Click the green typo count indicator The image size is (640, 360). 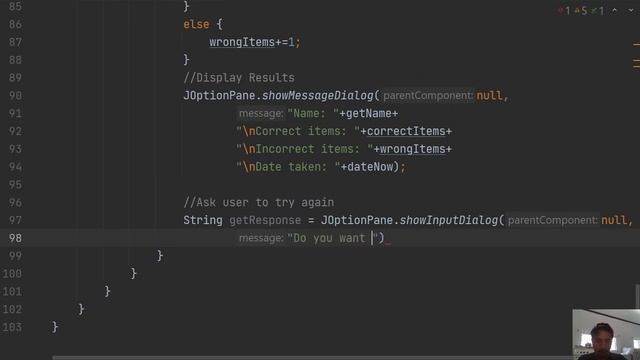click(598, 11)
